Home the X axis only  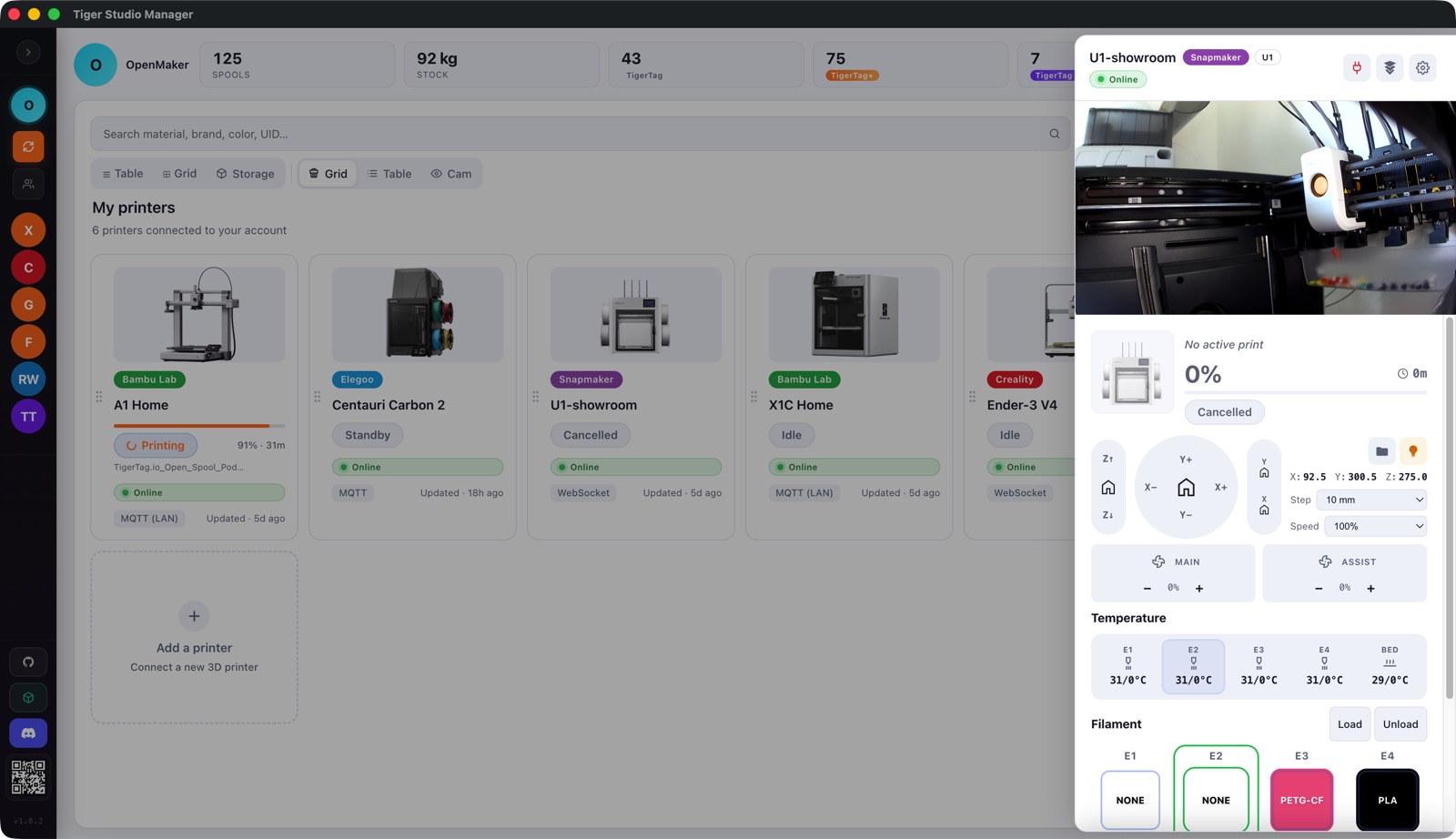(x=1264, y=505)
